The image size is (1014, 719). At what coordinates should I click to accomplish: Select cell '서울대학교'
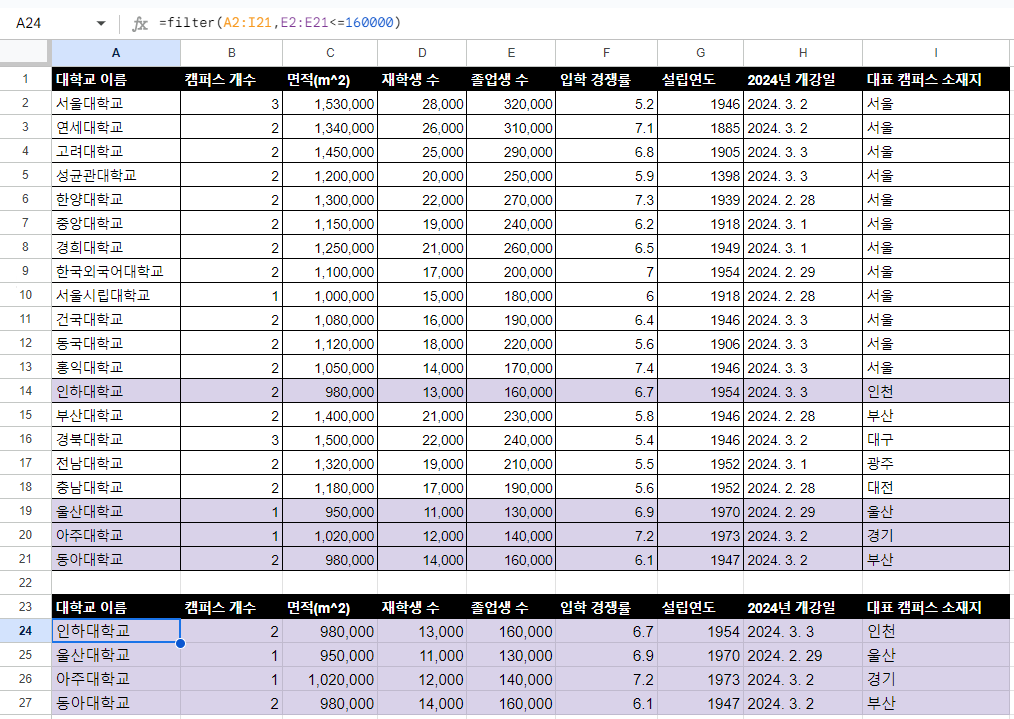(x=116, y=103)
